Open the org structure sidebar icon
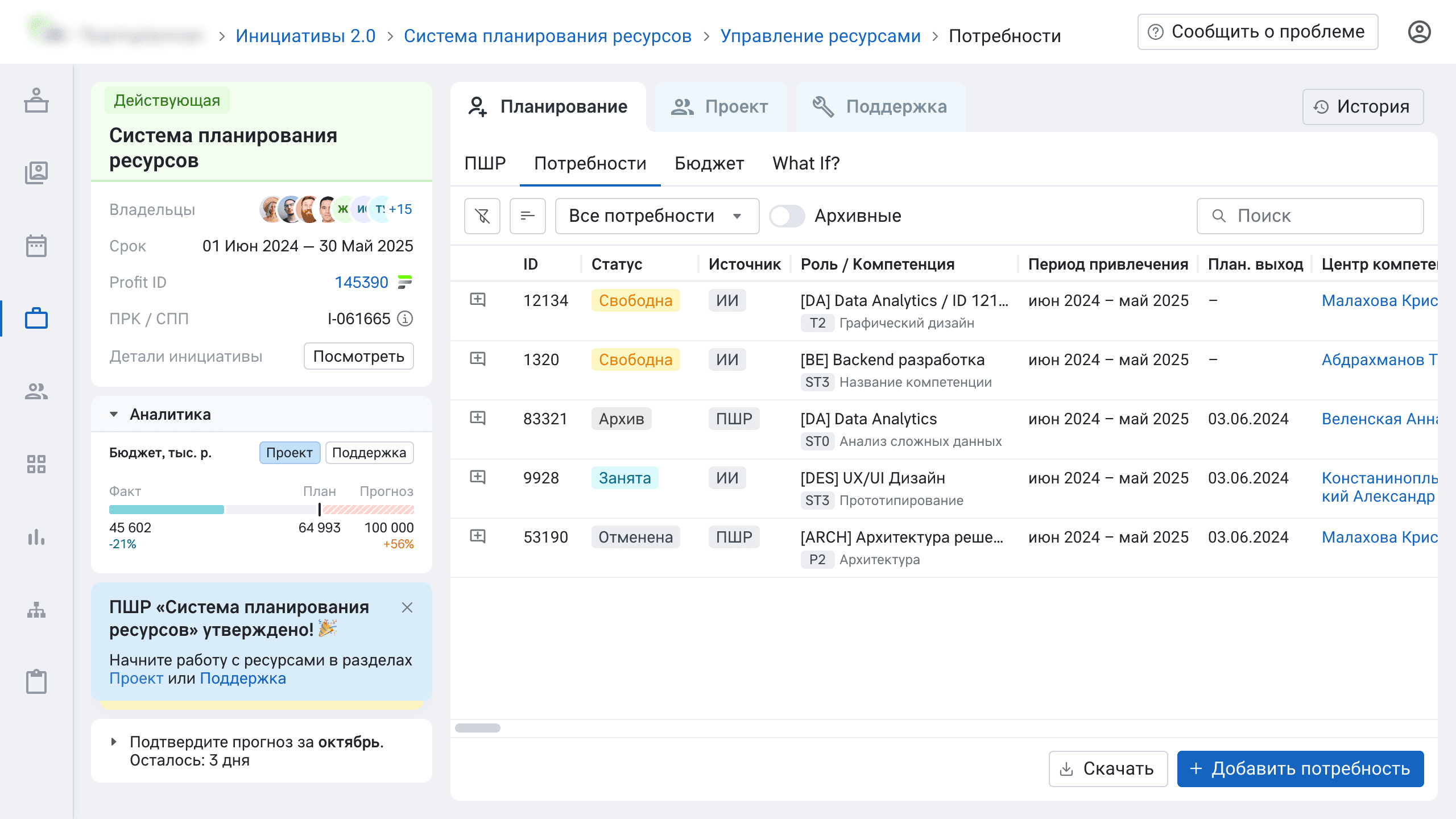Viewport: 1456px width, 819px height. (x=36, y=610)
